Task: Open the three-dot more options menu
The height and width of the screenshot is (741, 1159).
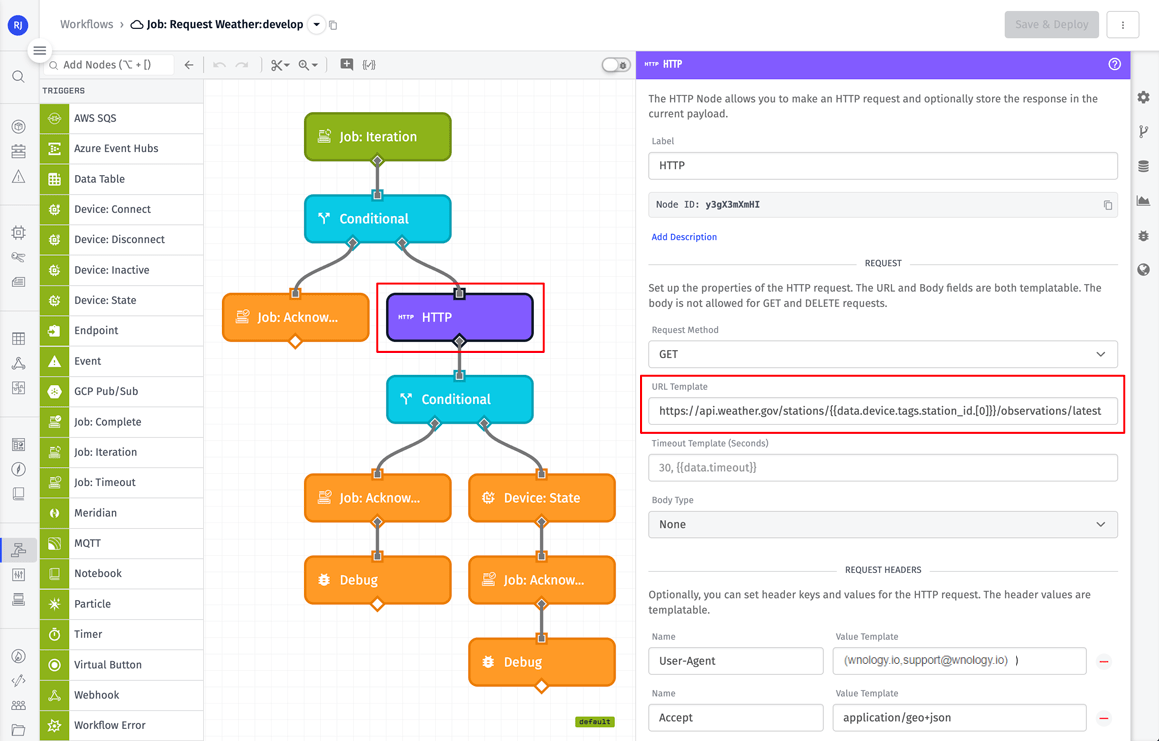Action: 1122,24
